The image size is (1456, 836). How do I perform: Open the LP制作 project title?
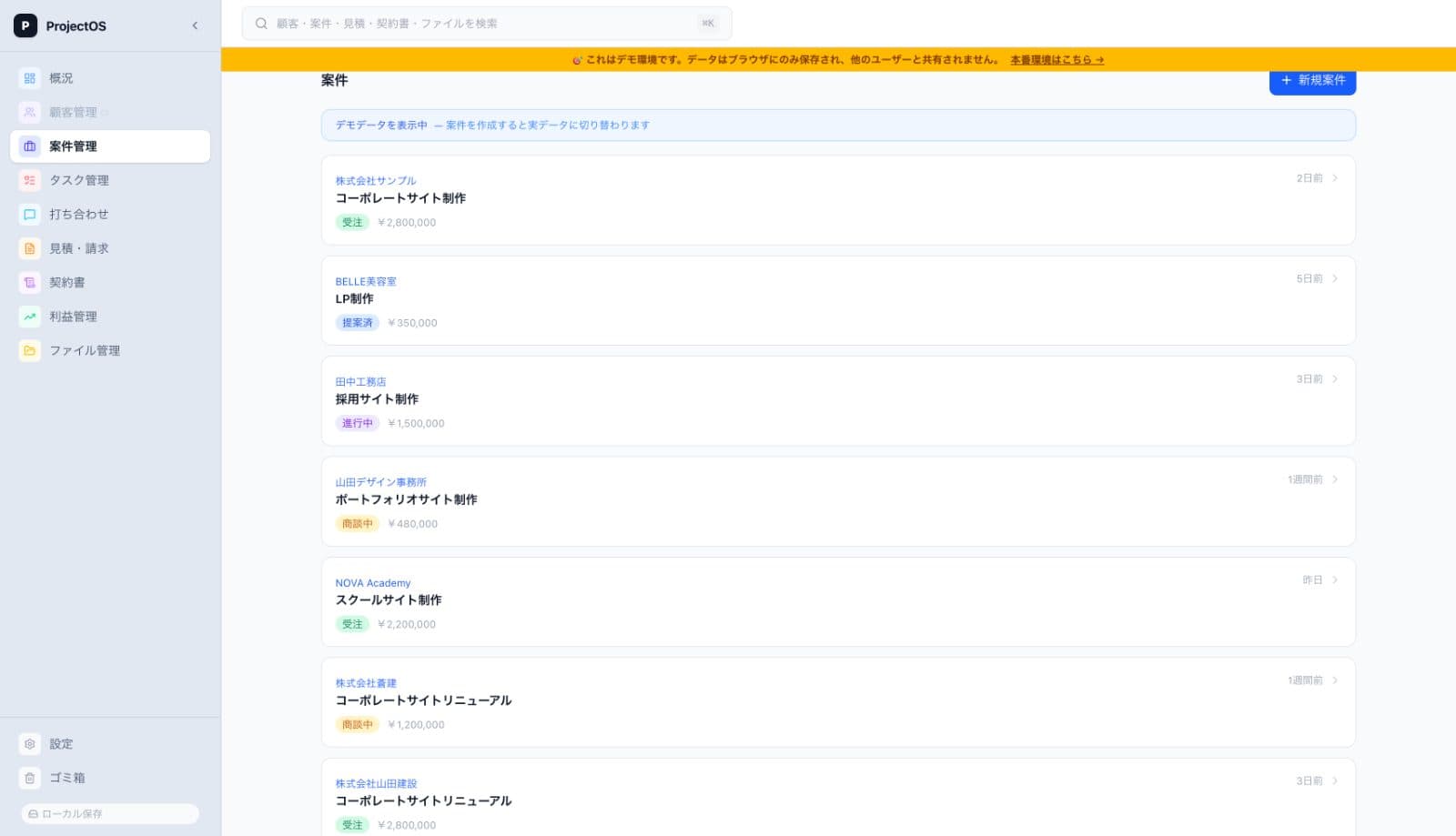click(354, 298)
